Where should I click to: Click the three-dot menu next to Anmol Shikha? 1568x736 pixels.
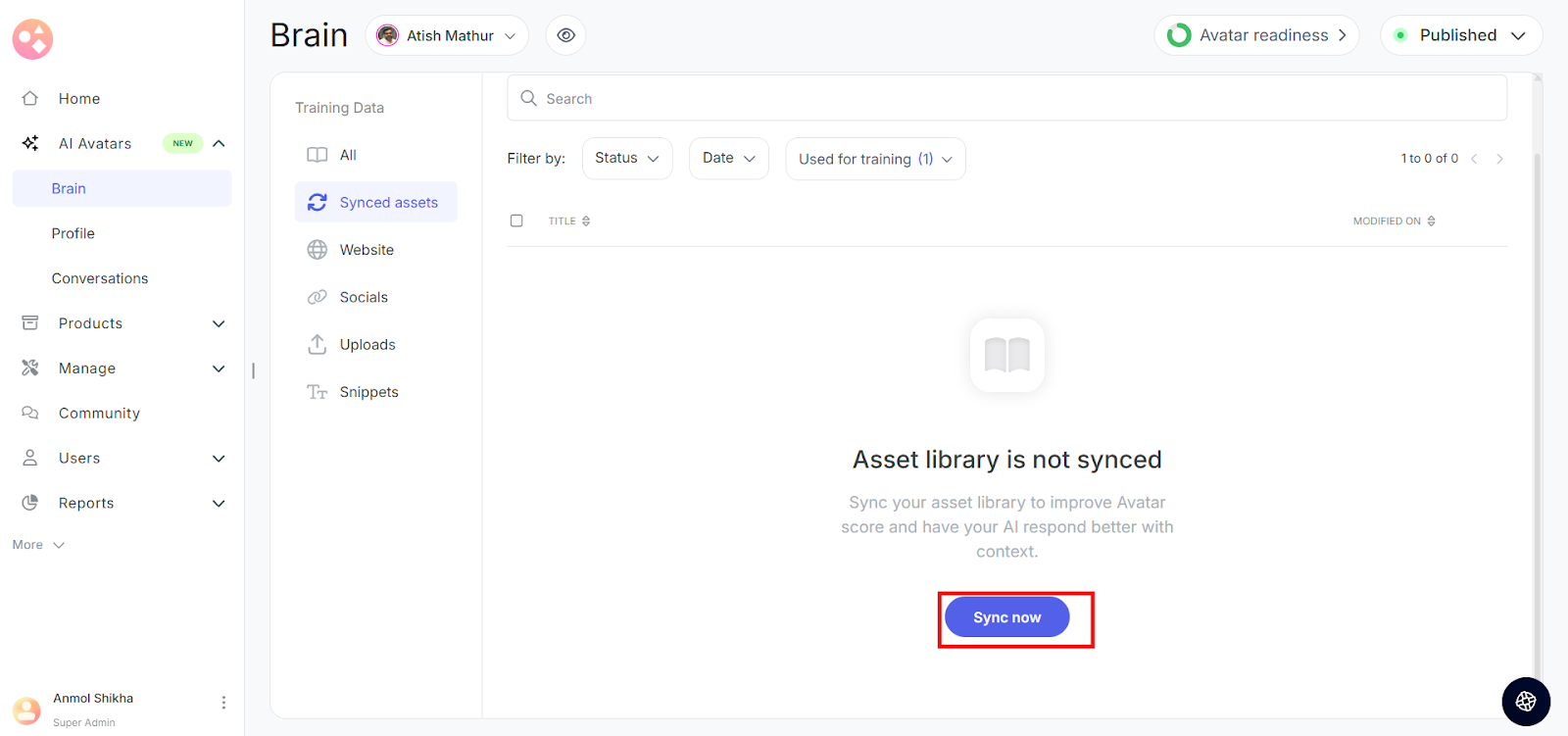pyautogui.click(x=223, y=703)
